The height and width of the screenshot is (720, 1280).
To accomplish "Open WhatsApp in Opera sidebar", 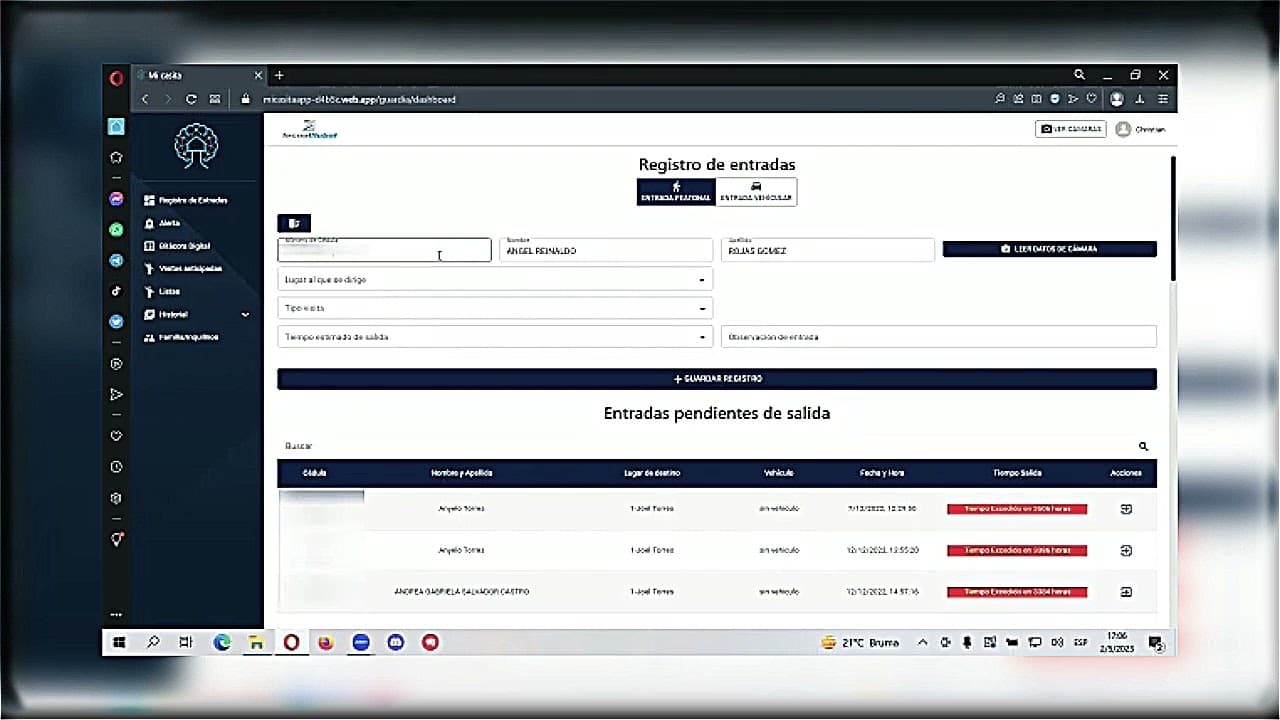I will [x=116, y=229].
